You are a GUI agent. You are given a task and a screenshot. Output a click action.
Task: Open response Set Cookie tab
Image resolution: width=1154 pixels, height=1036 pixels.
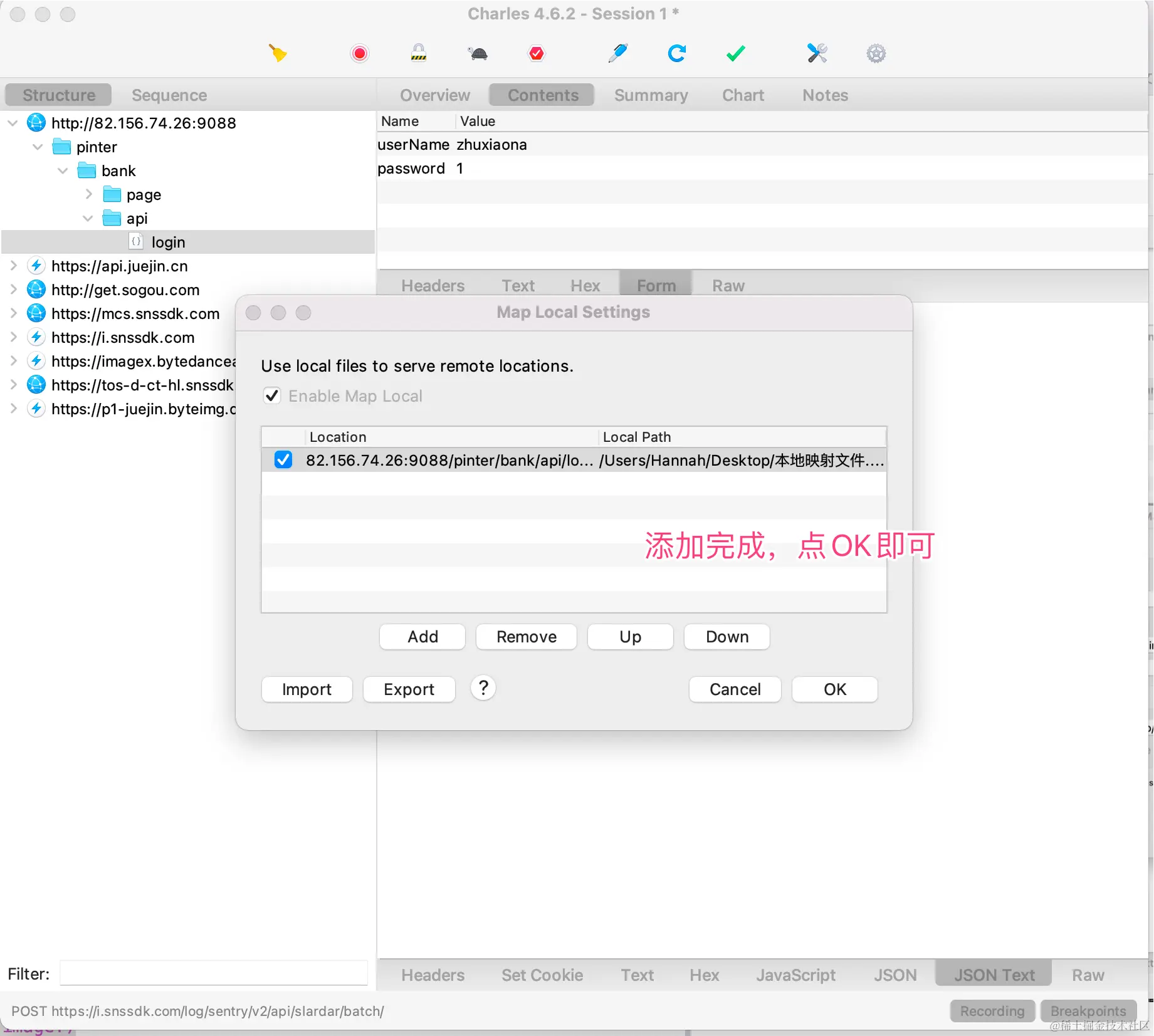point(542,975)
